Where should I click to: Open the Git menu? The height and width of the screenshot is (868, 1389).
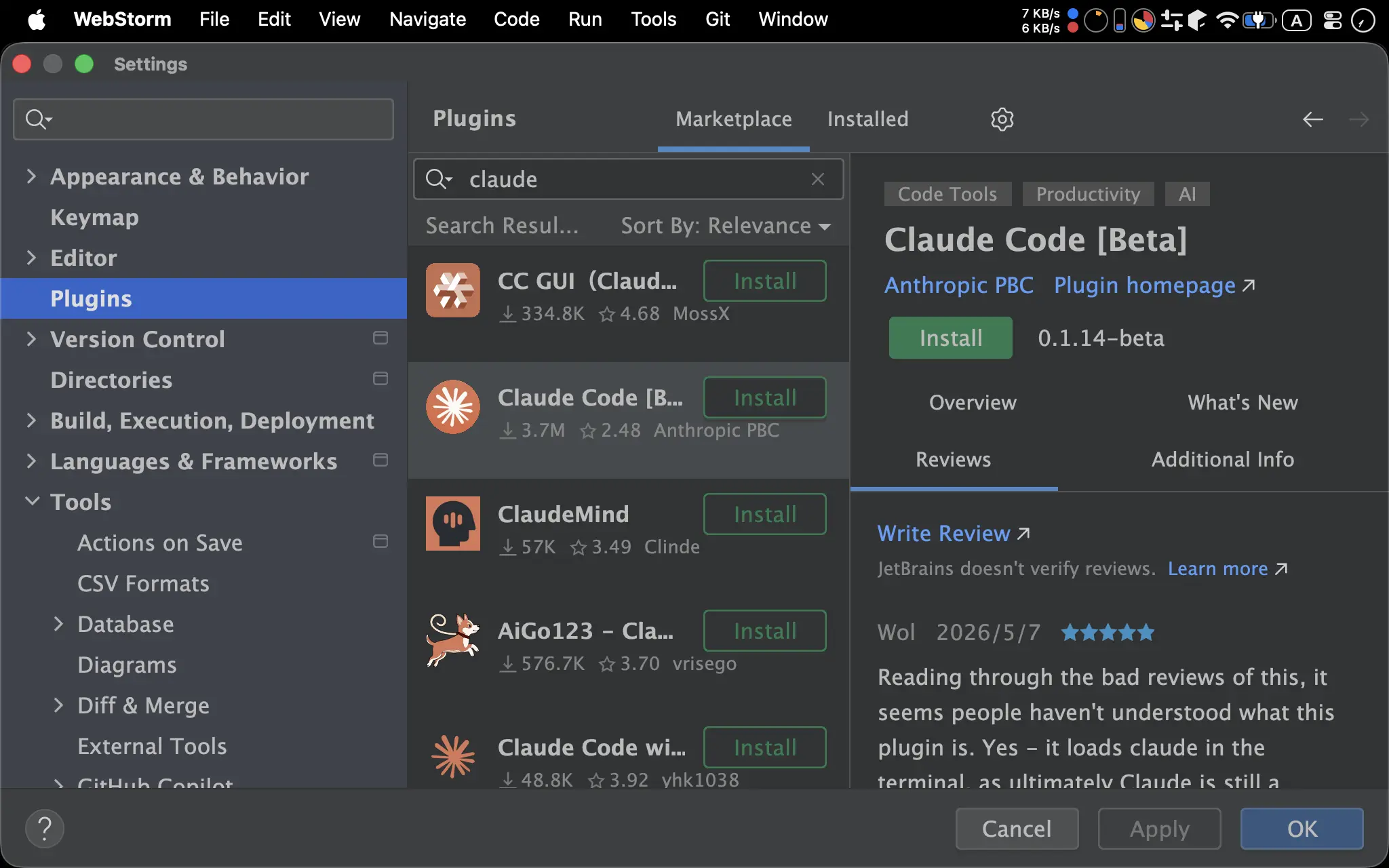pos(717,19)
